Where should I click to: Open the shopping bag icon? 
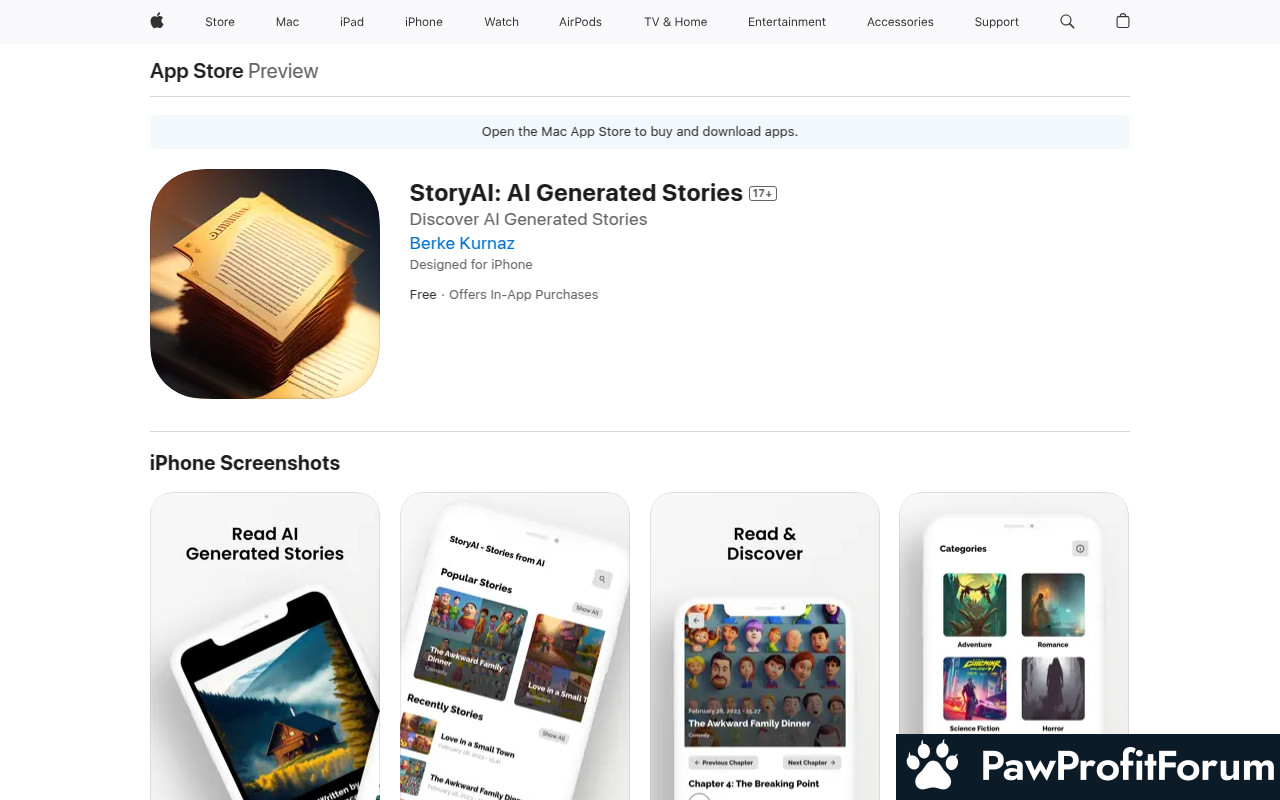(x=1123, y=21)
